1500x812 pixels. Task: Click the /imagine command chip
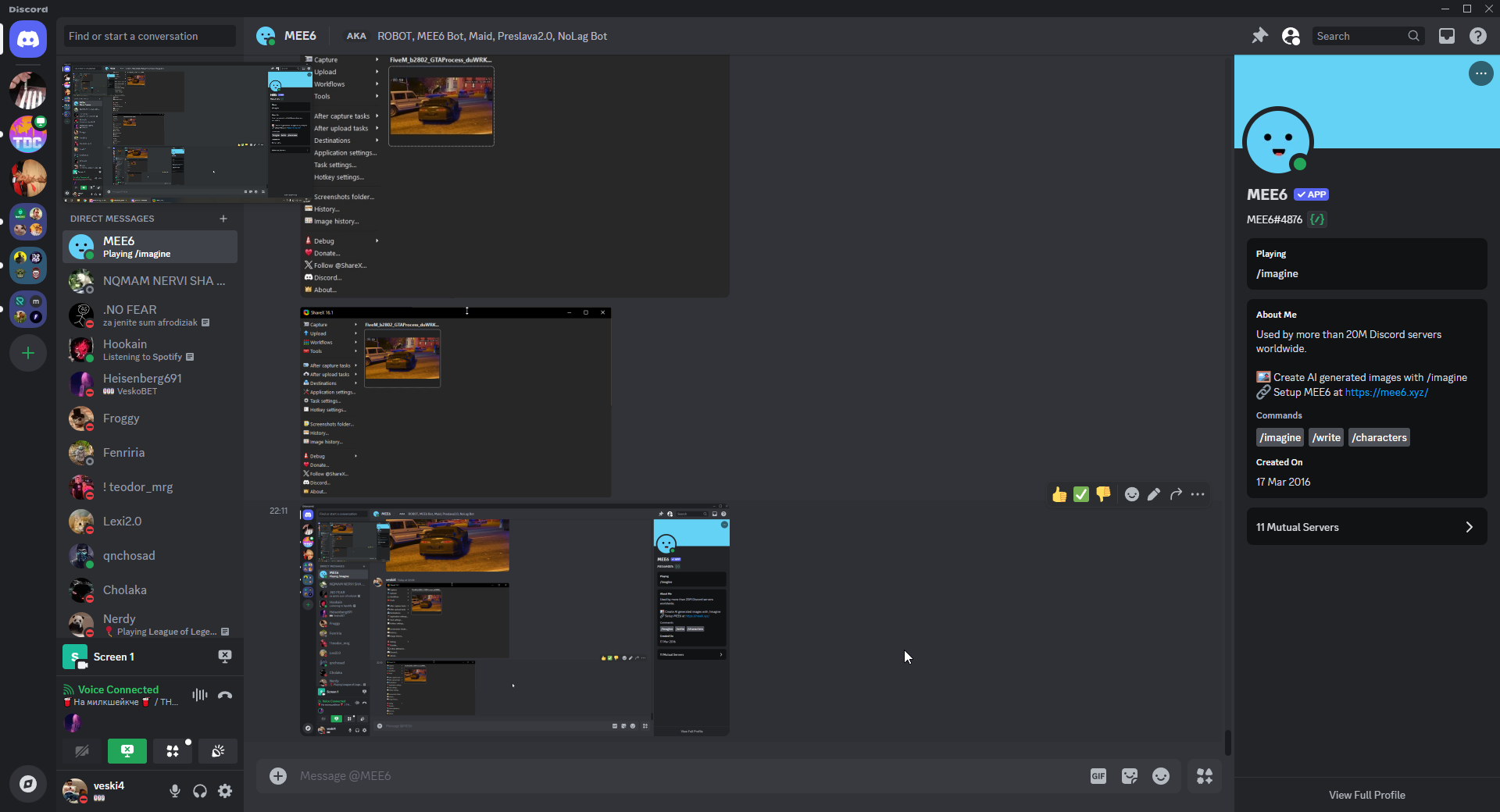point(1280,437)
